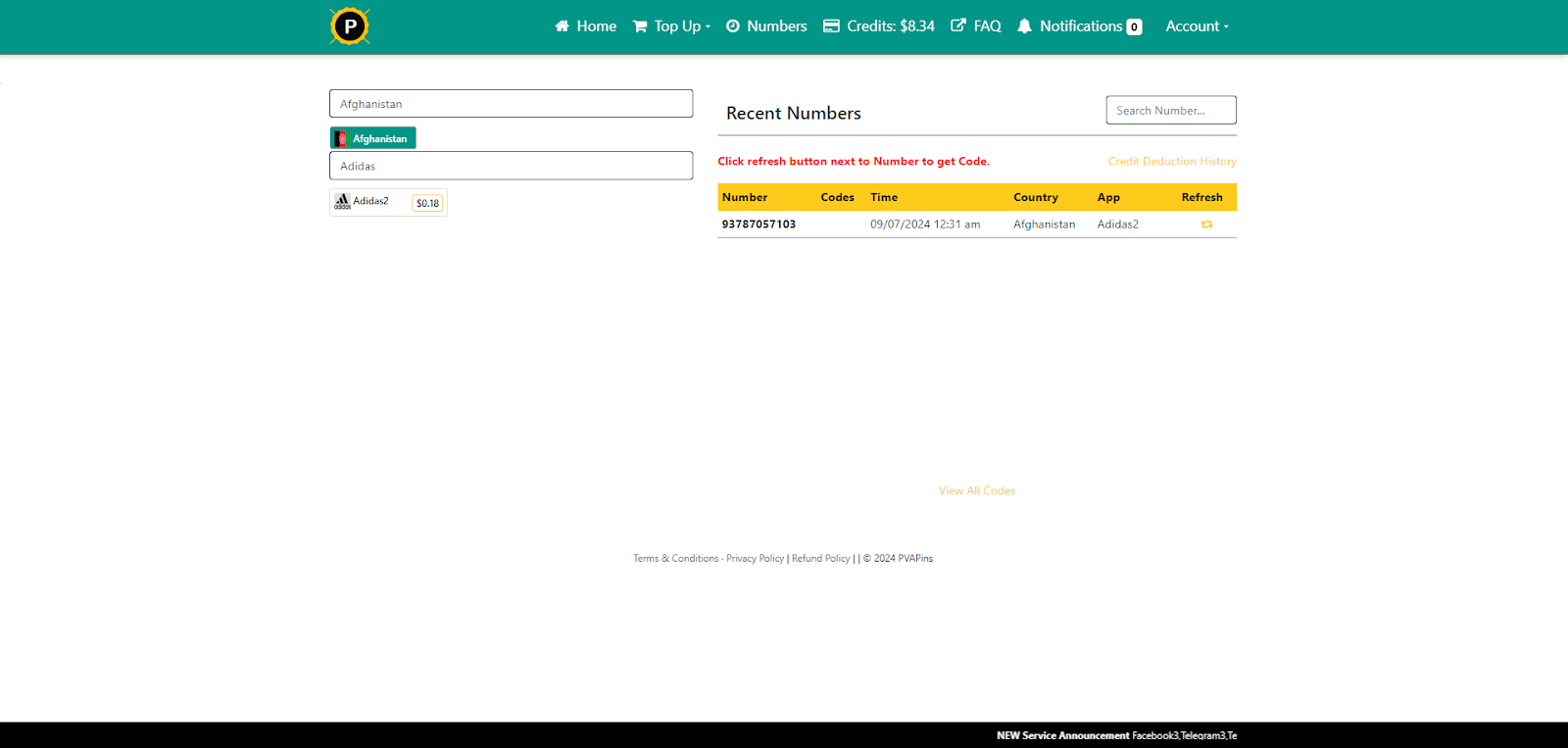Click the $0.18 price tag
This screenshot has width=1568, height=748.
(427, 203)
